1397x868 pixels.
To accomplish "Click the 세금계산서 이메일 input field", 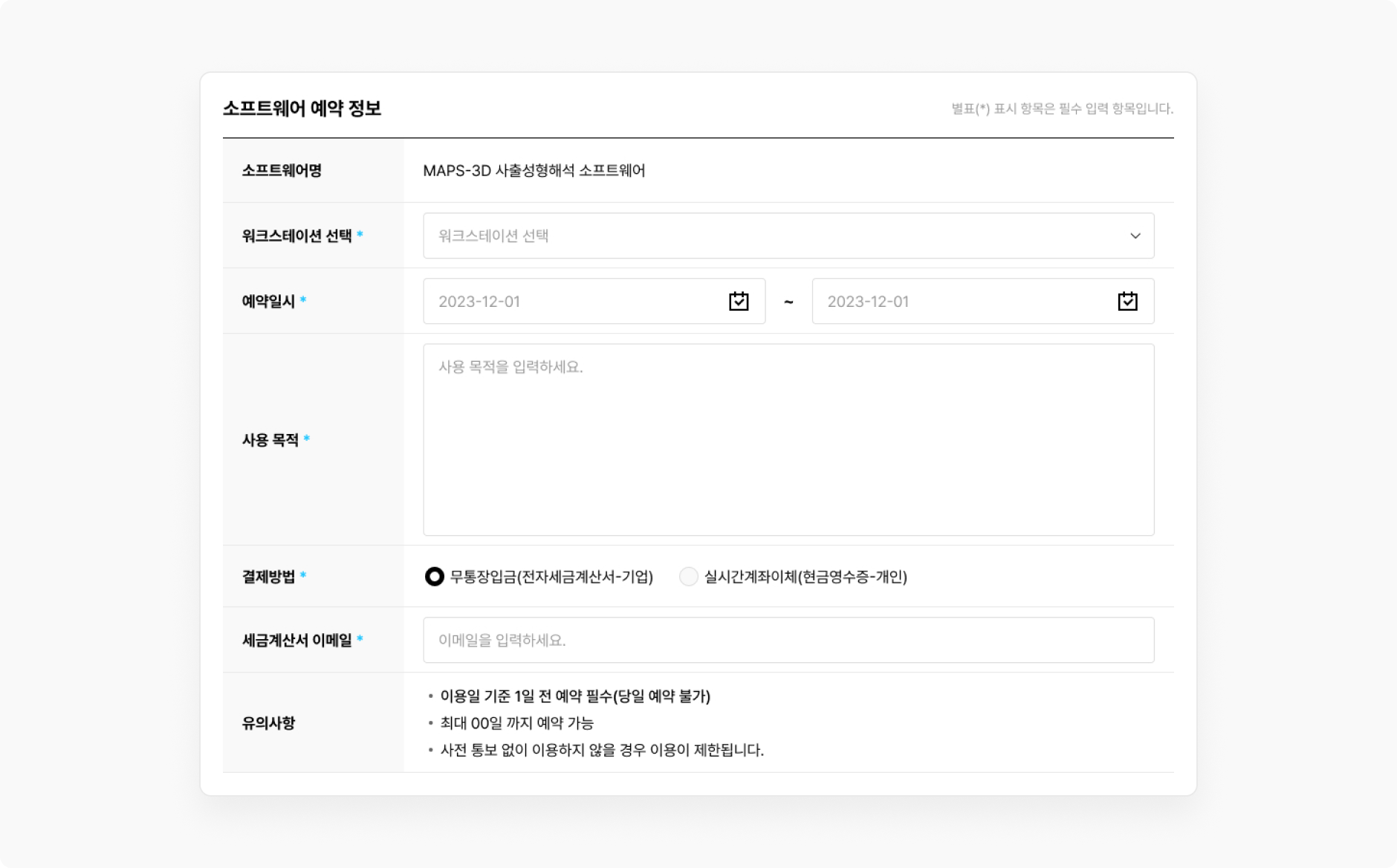I will (788, 640).
